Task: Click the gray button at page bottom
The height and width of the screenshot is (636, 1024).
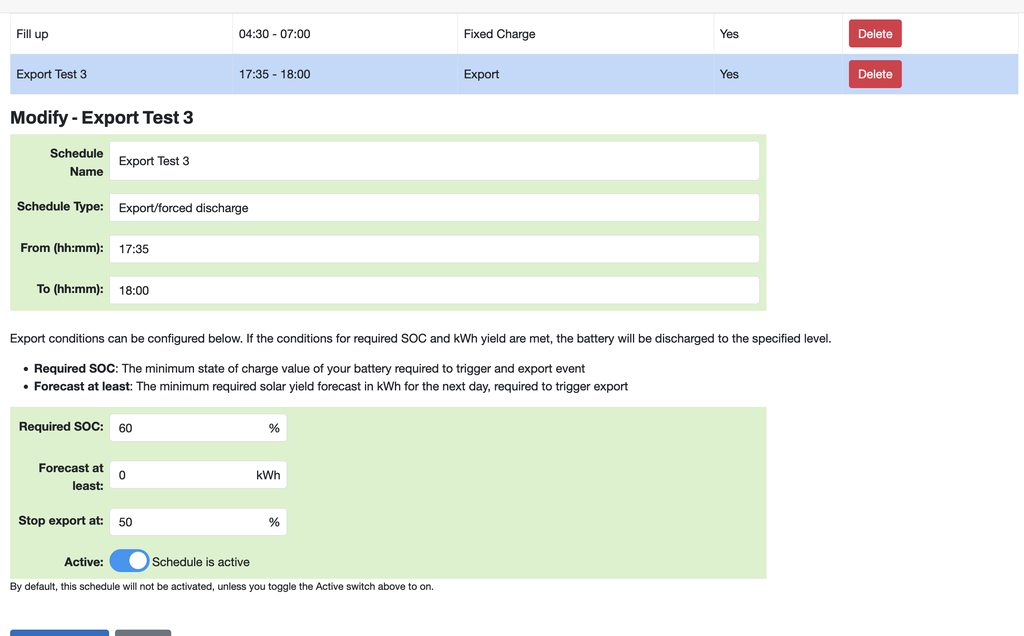Action: 142,632
